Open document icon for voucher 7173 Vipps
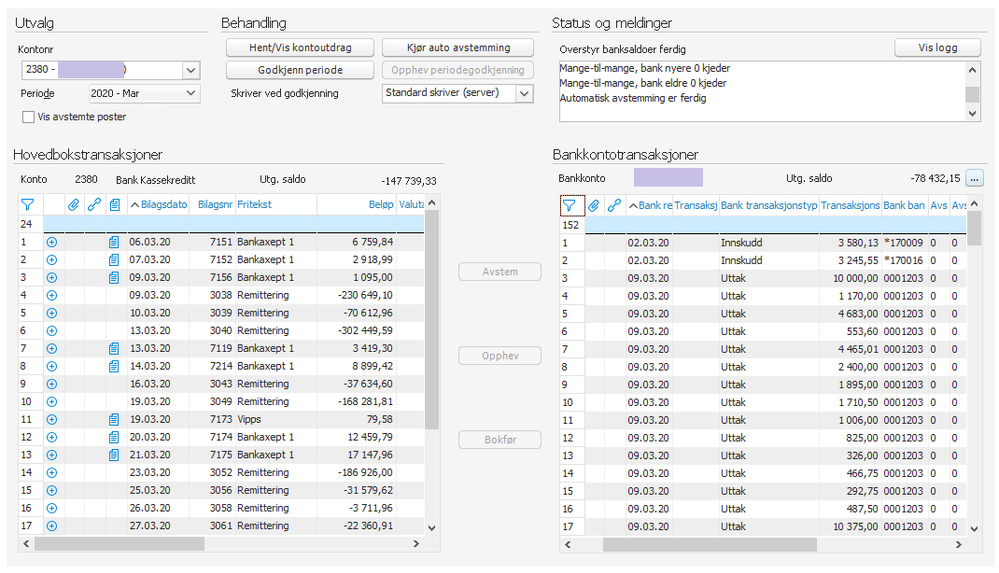Screen dimensions: 999x573 tap(115, 419)
